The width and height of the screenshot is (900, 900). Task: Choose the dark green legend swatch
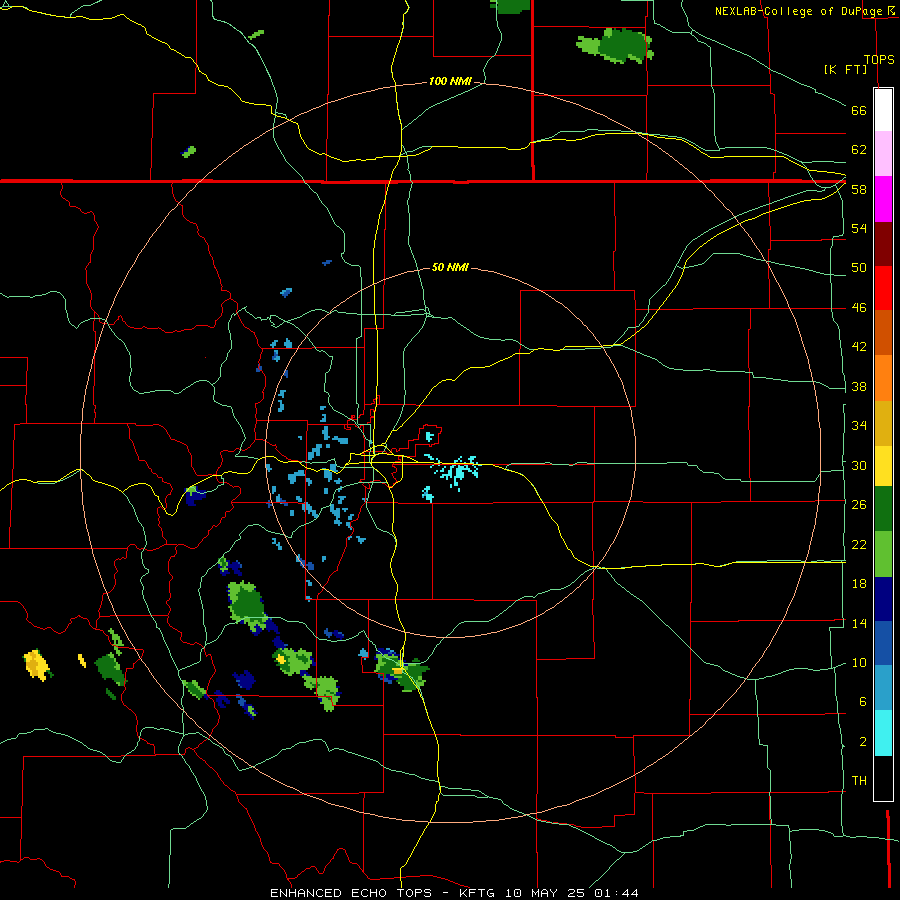(883, 509)
